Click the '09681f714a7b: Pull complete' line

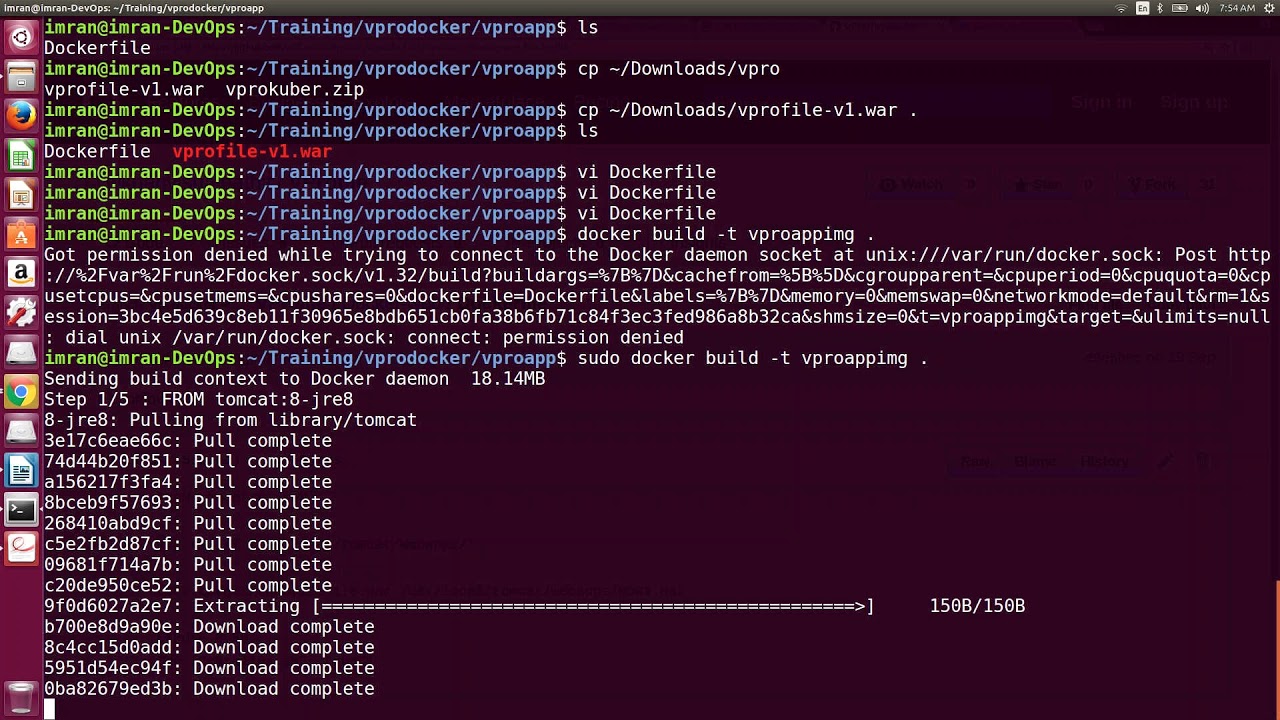tap(188, 565)
